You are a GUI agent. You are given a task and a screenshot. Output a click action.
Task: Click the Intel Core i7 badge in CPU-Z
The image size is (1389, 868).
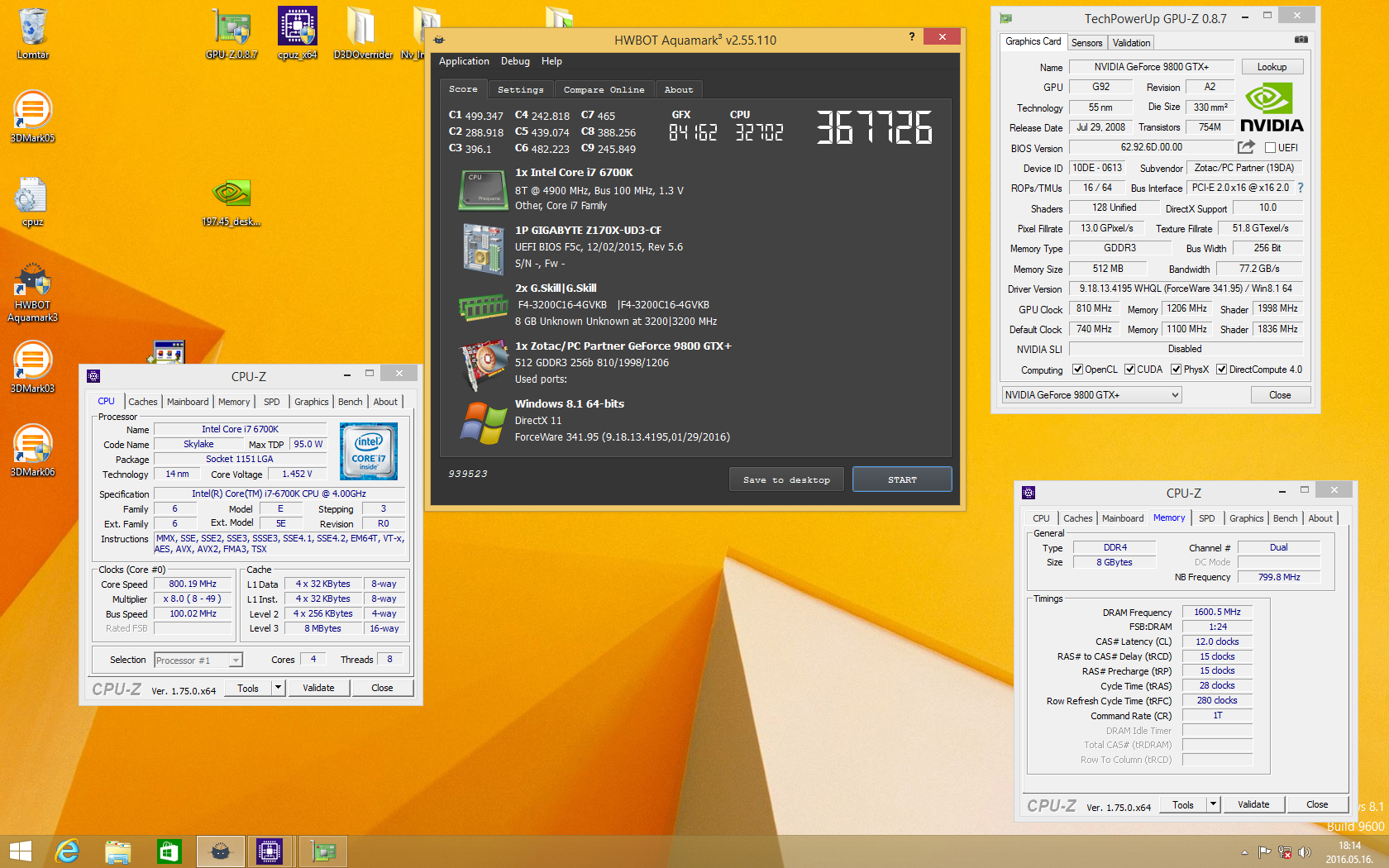(369, 451)
